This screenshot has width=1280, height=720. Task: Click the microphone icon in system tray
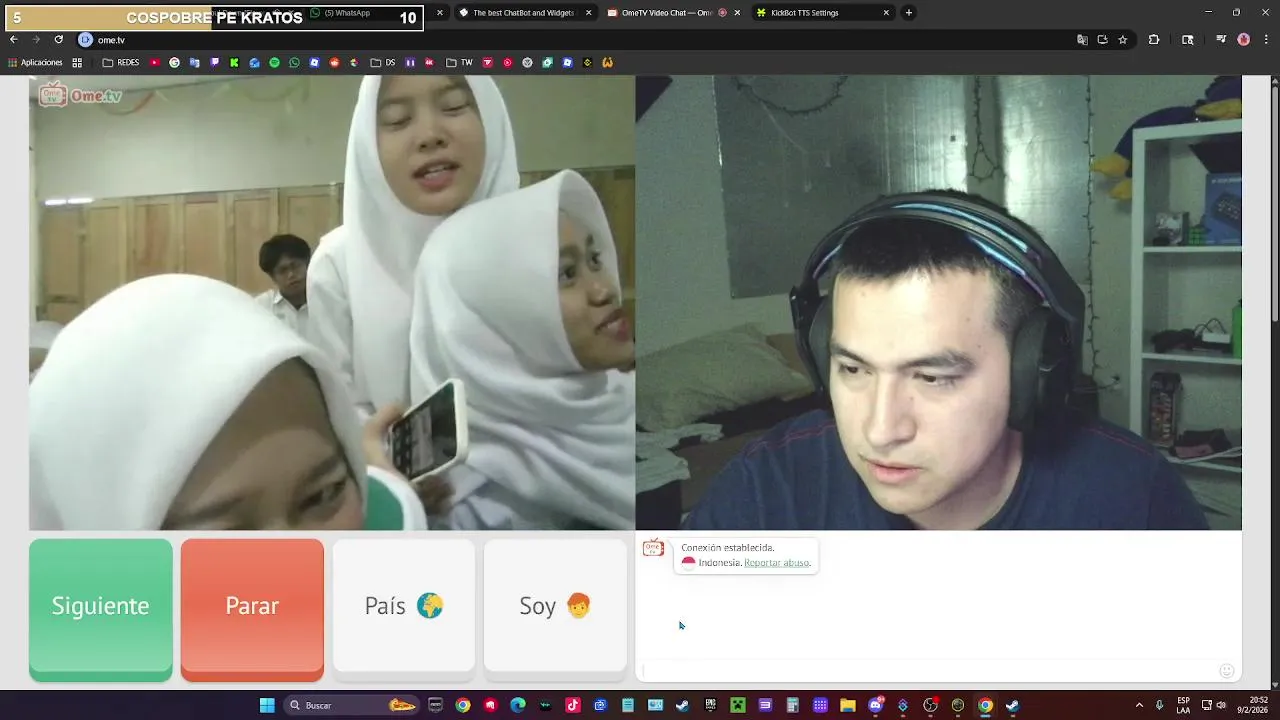click(x=1160, y=706)
